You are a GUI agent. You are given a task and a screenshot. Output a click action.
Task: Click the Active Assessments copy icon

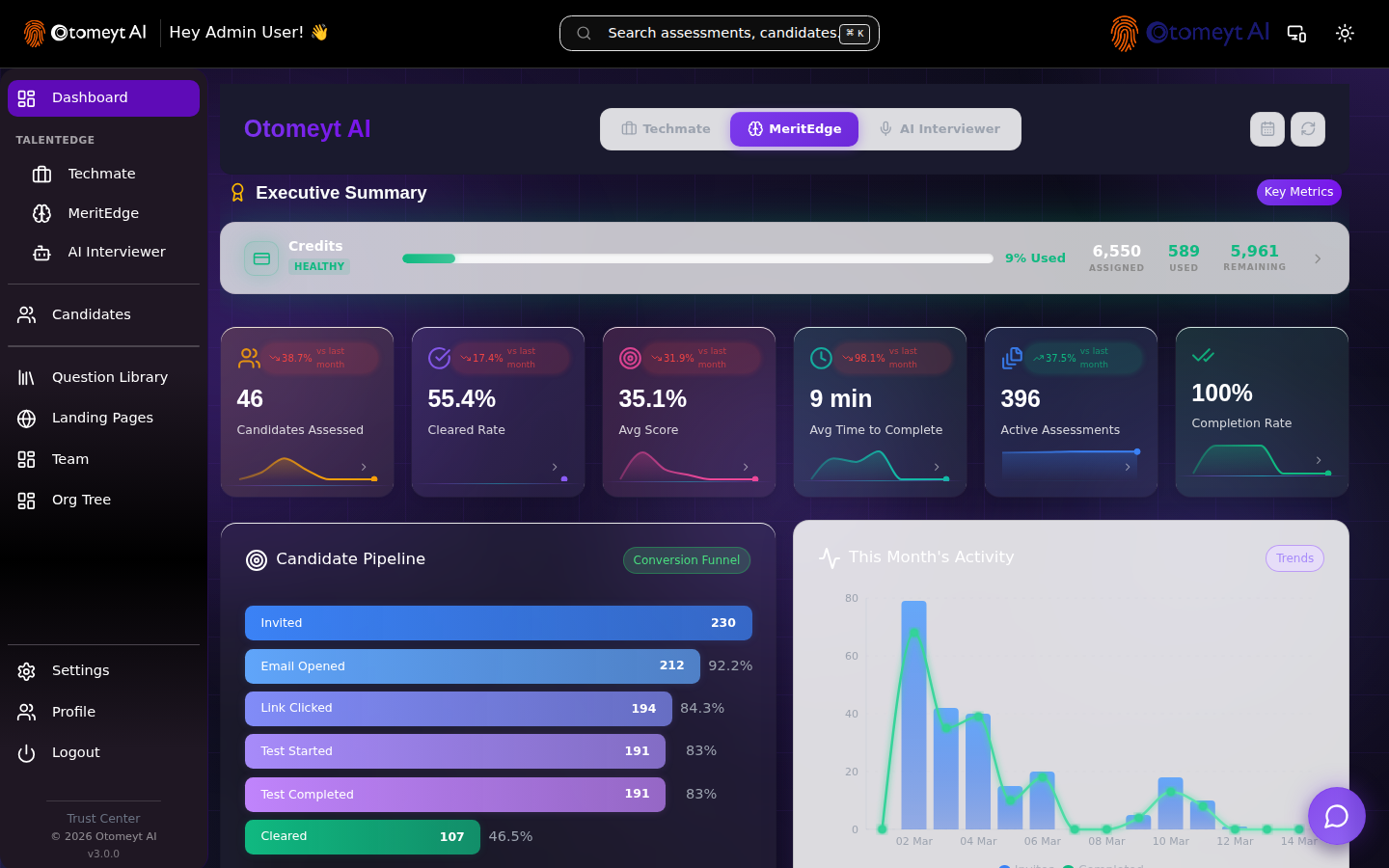[x=1012, y=358]
